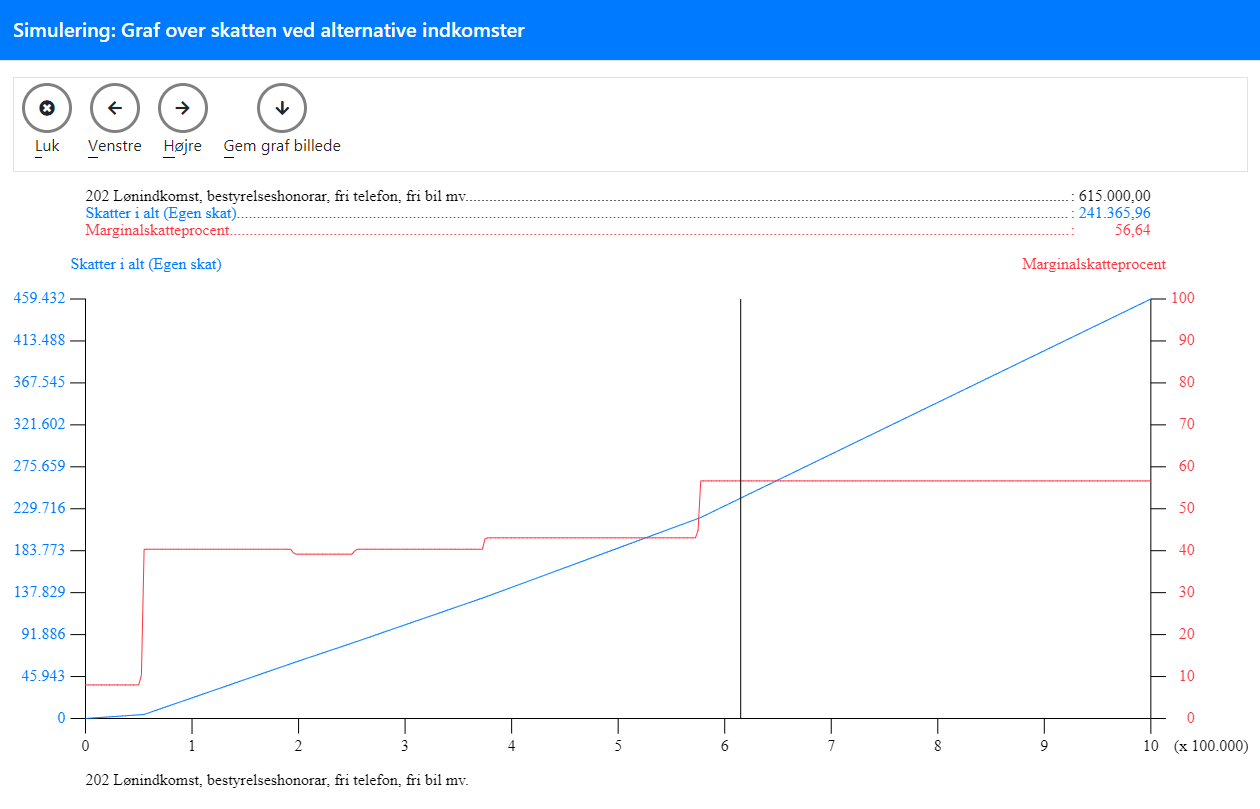Click the 'Venstre' text label
The image size is (1260, 809).
click(x=115, y=146)
